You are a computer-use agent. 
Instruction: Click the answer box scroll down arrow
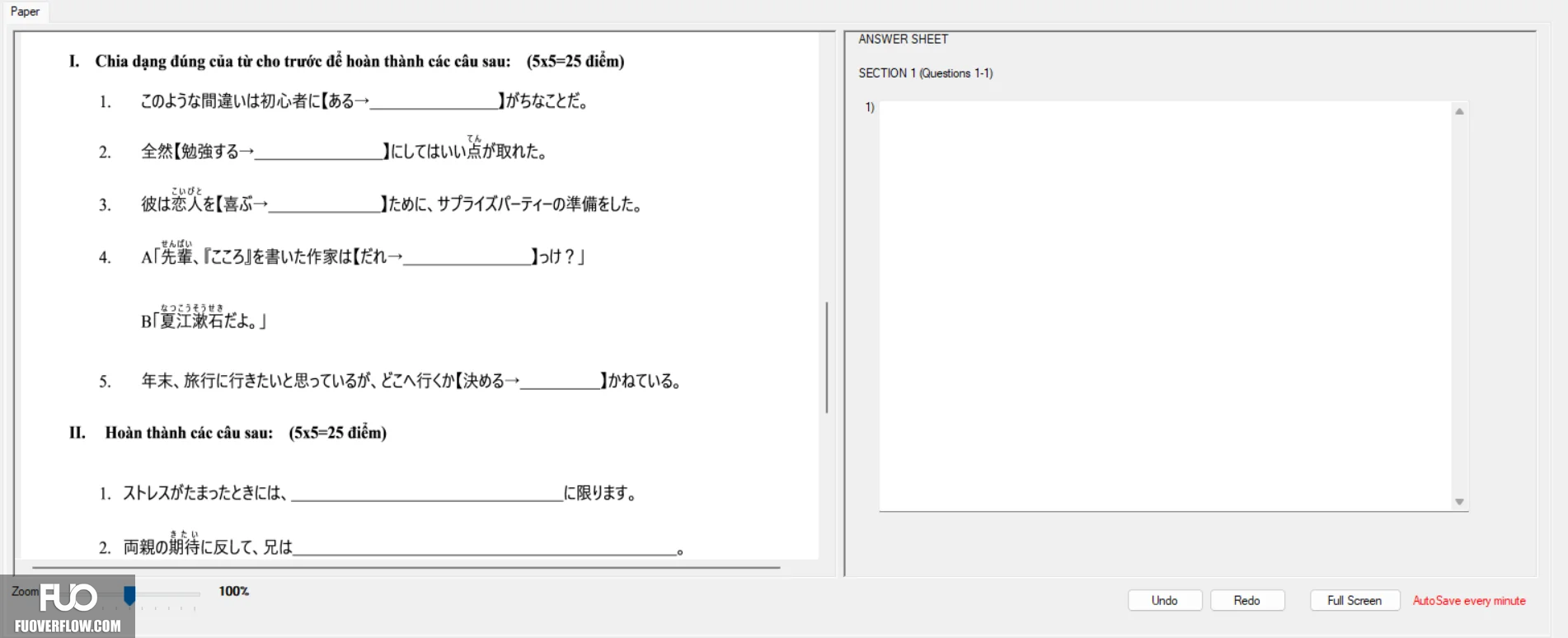tap(1459, 501)
